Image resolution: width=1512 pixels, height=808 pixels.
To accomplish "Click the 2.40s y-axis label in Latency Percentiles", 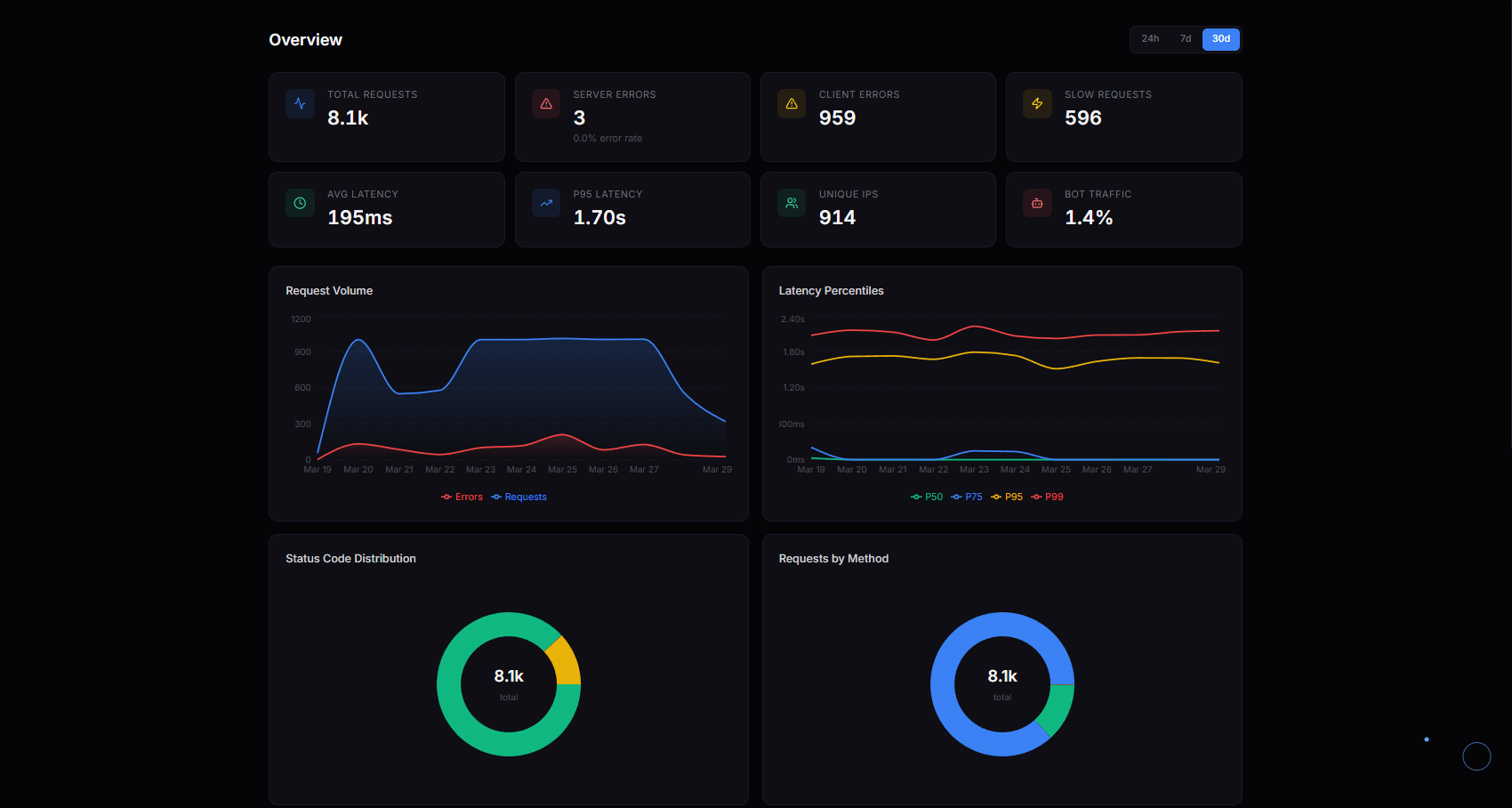I will 792,319.
